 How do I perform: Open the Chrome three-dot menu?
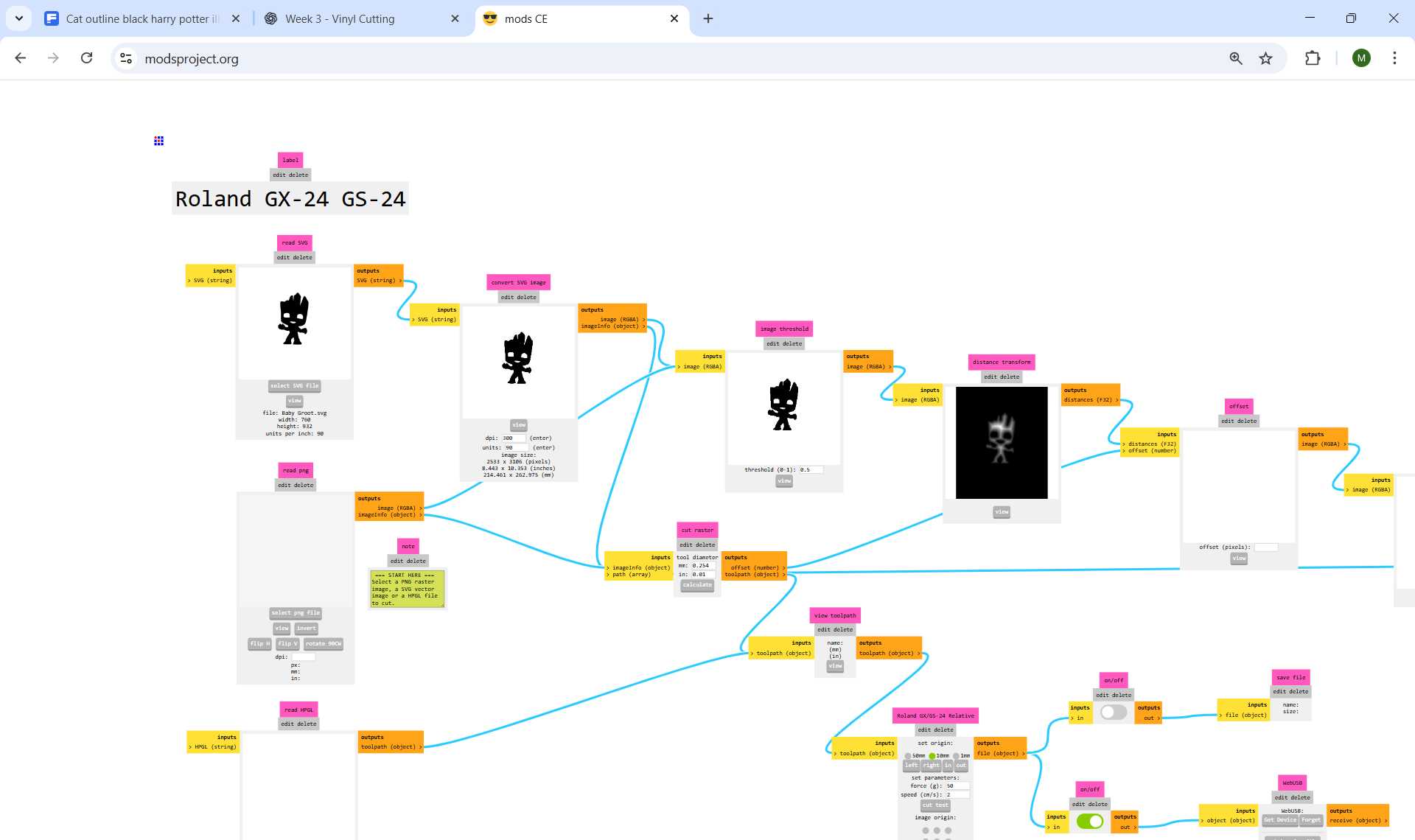click(1394, 58)
